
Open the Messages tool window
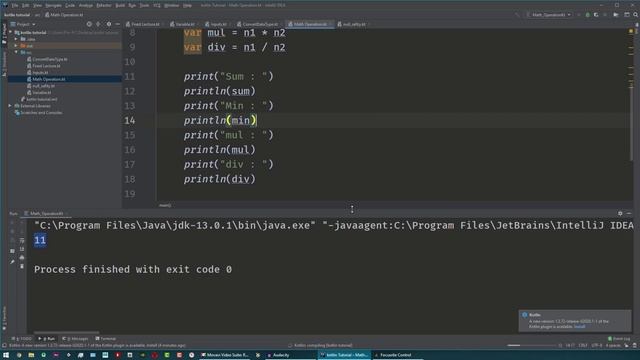pyautogui.click(x=75, y=338)
